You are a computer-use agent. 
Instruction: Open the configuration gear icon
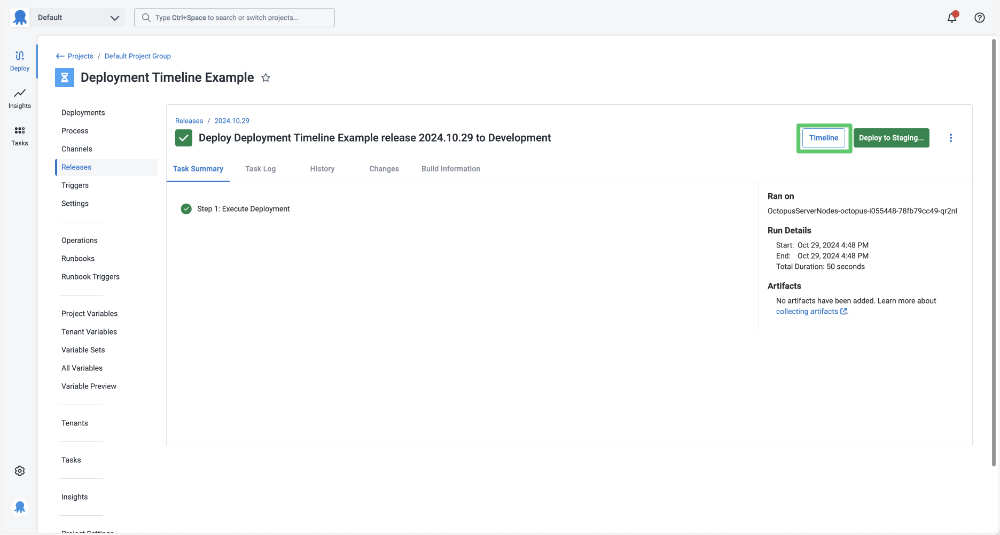(x=20, y=471)
